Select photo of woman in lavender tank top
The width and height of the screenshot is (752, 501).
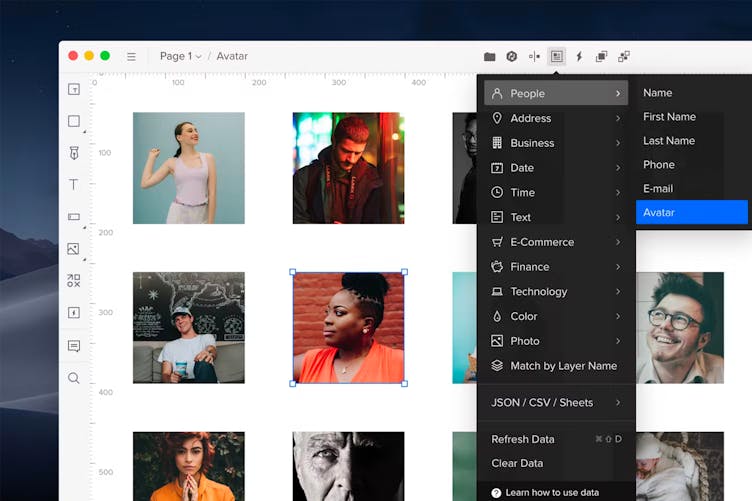tap(188, 168)
